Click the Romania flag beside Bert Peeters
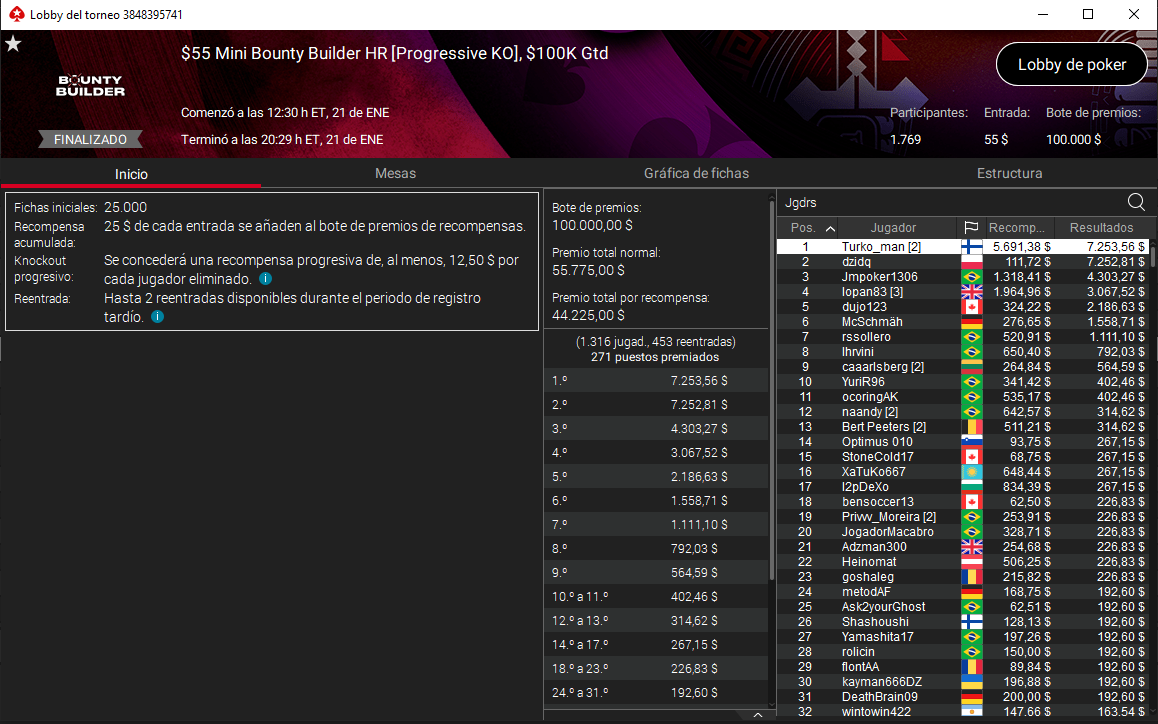The width and height of the screenshot is (1158, 724). pos(971,427)
